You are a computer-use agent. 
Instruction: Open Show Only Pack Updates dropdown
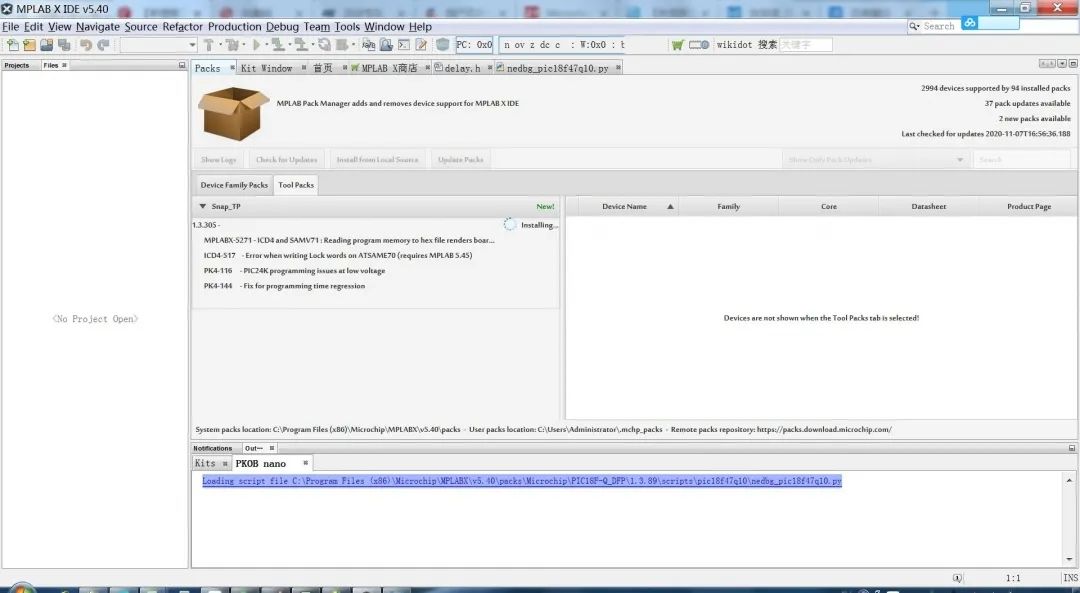coord(875,160)
